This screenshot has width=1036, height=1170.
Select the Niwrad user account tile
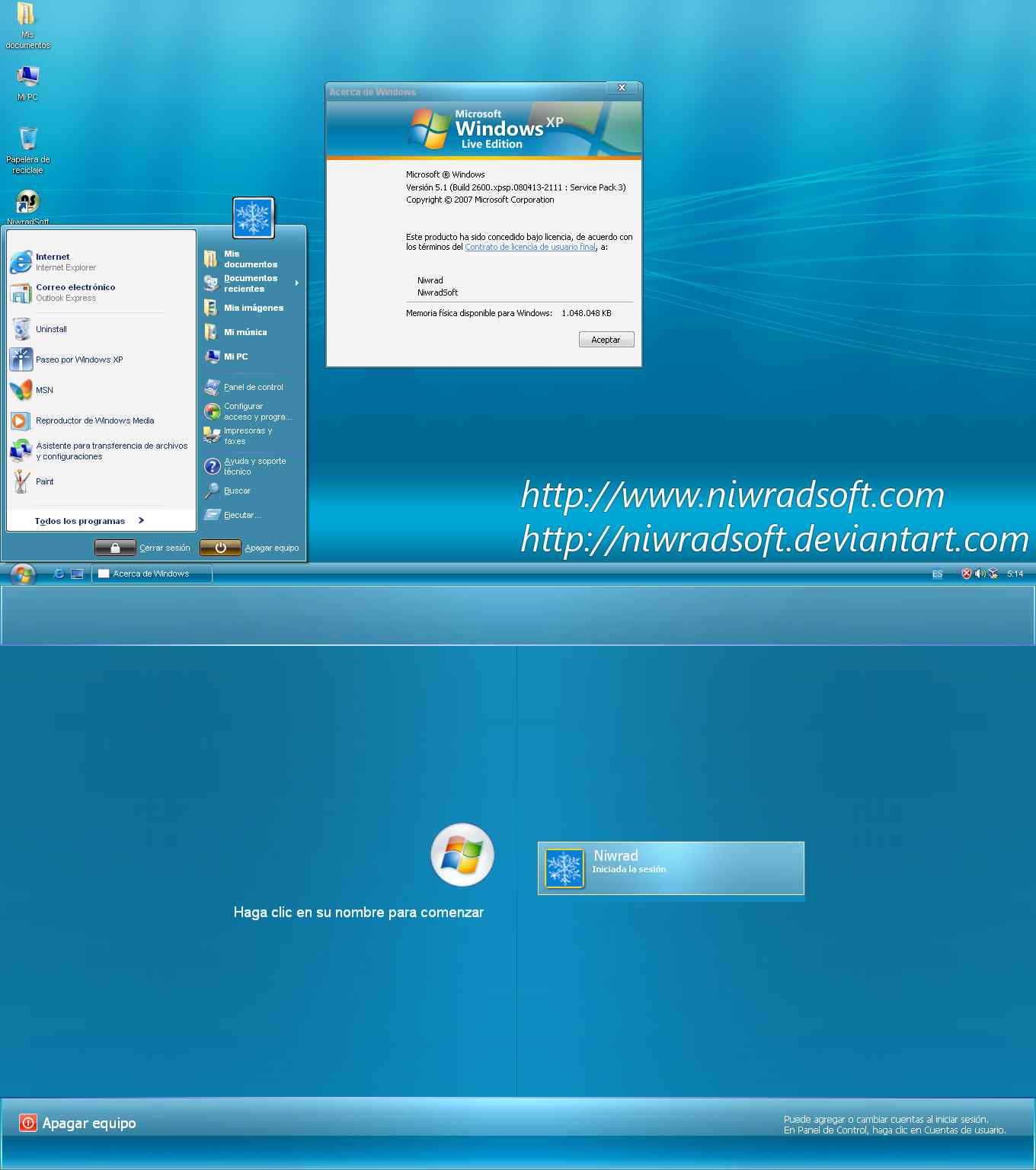[x=671, y=868]
